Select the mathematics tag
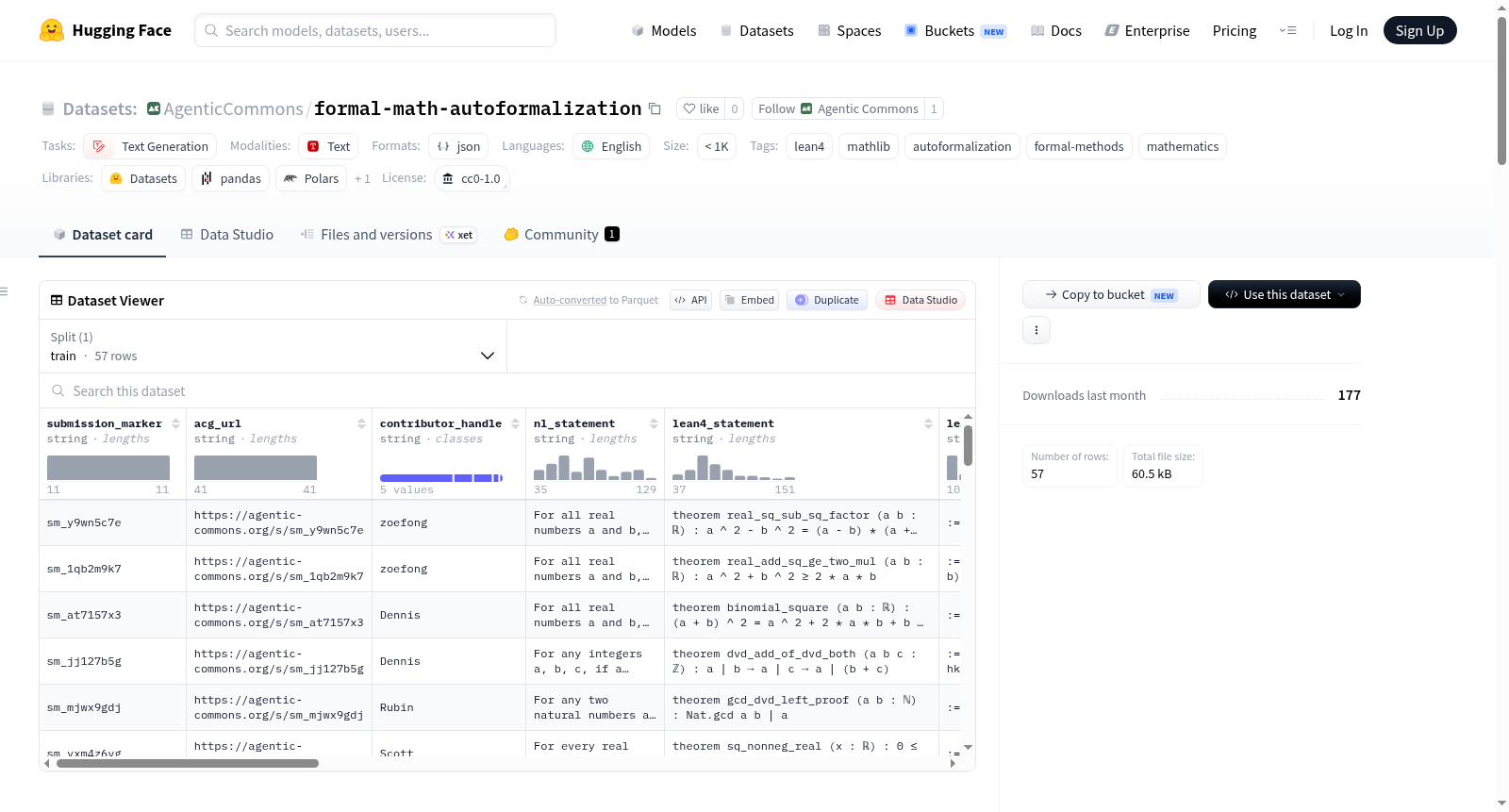This screenshot has width=1509, height=812. (1183, 146)
